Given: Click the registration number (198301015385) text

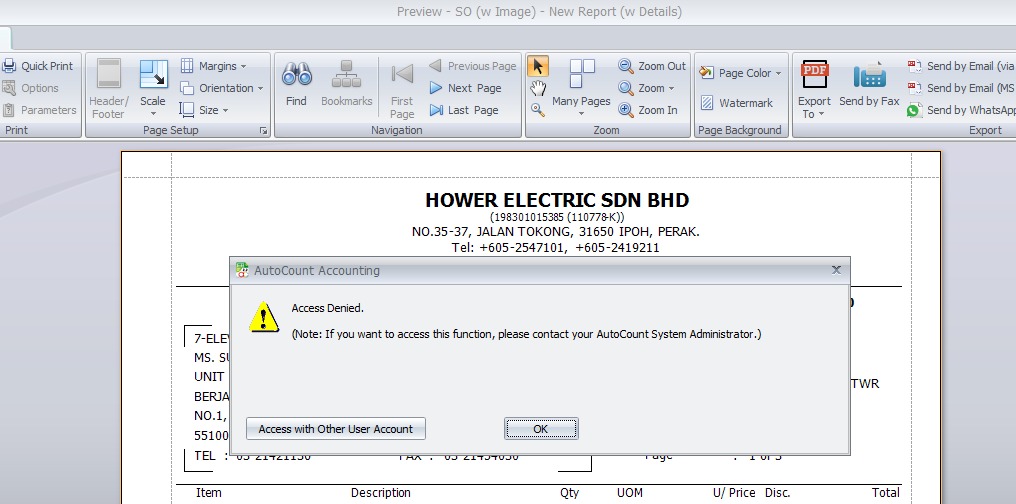Looking at the screenshot, I should coord(557,217).
